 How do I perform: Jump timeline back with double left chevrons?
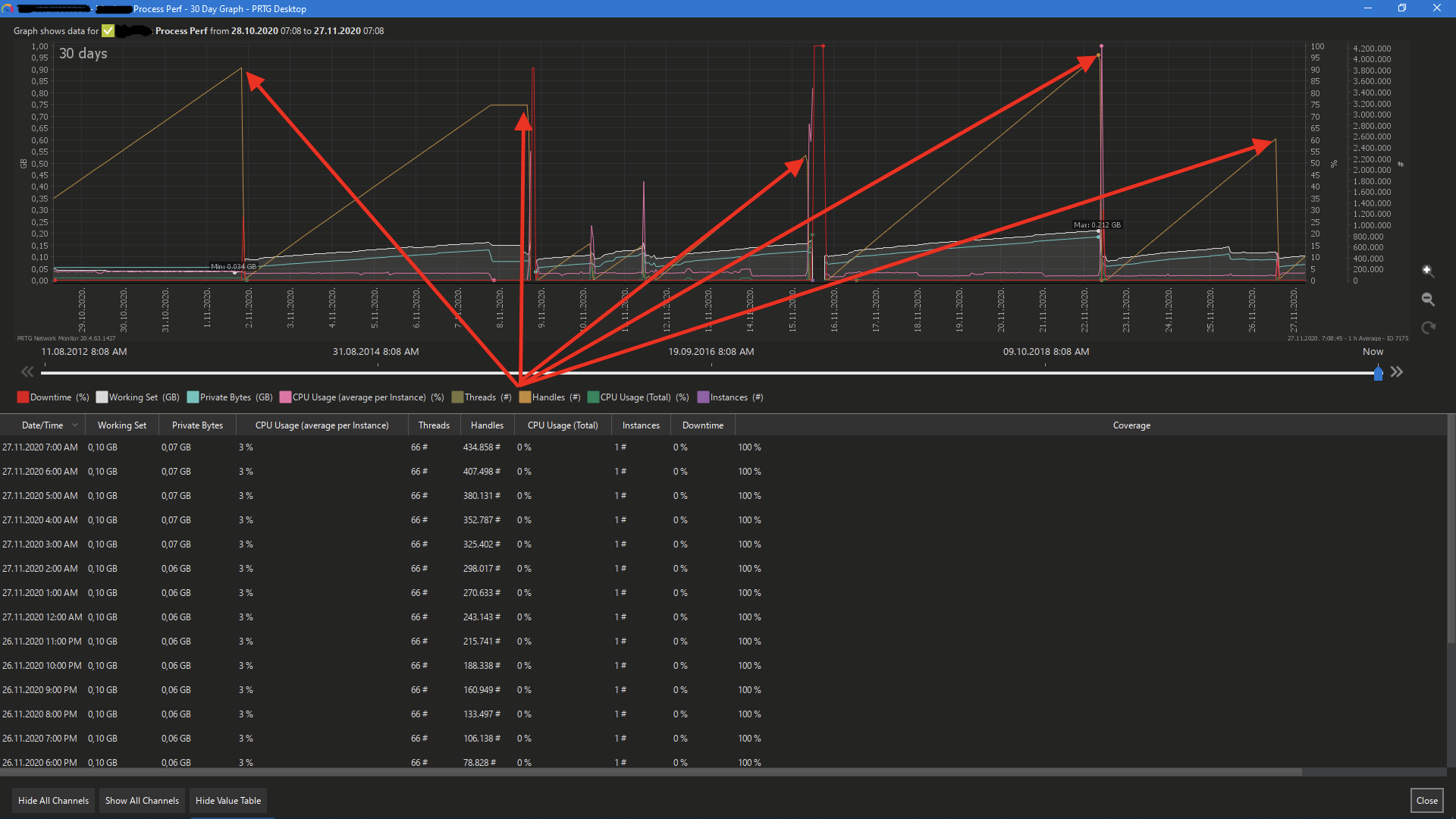[27, 372]
